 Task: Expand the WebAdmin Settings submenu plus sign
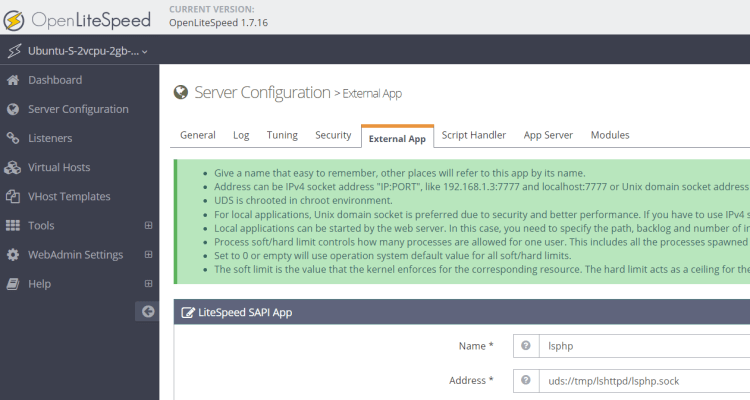pos(148,255)
